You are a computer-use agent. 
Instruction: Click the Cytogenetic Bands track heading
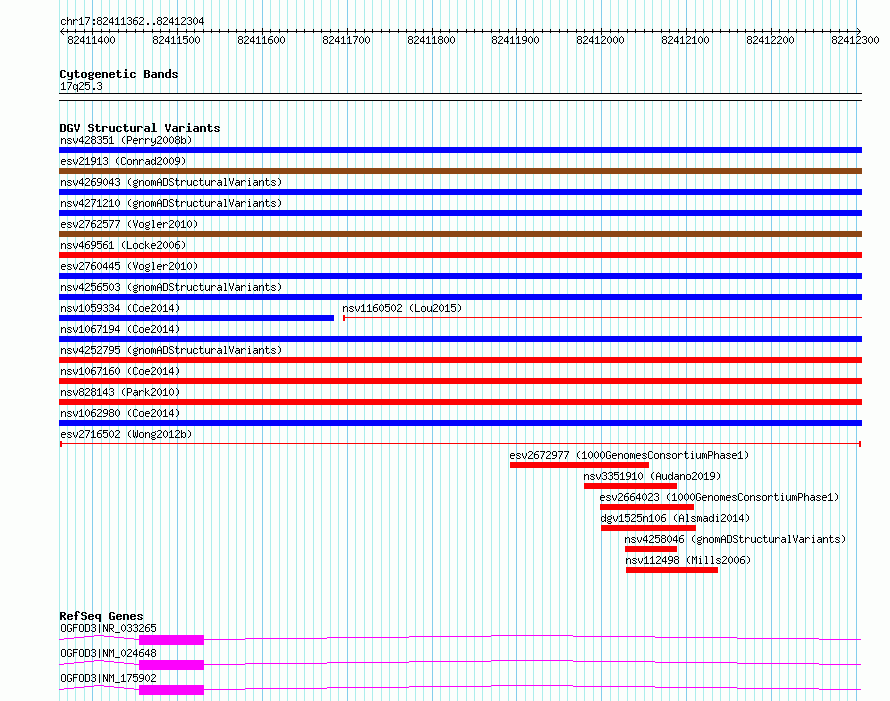tap(119, 74)
